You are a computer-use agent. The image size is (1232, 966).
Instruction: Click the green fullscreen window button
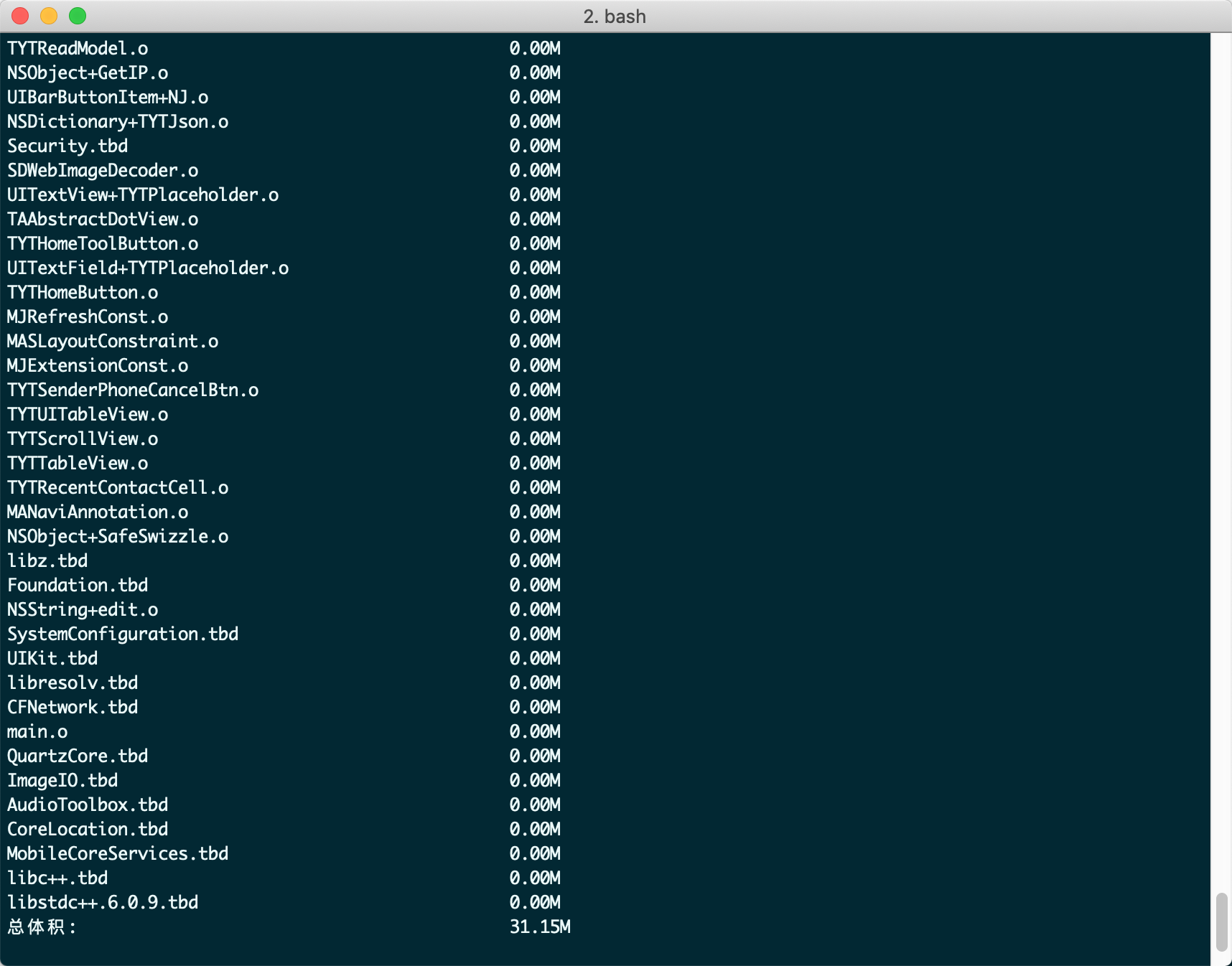[x=78, y=16]
